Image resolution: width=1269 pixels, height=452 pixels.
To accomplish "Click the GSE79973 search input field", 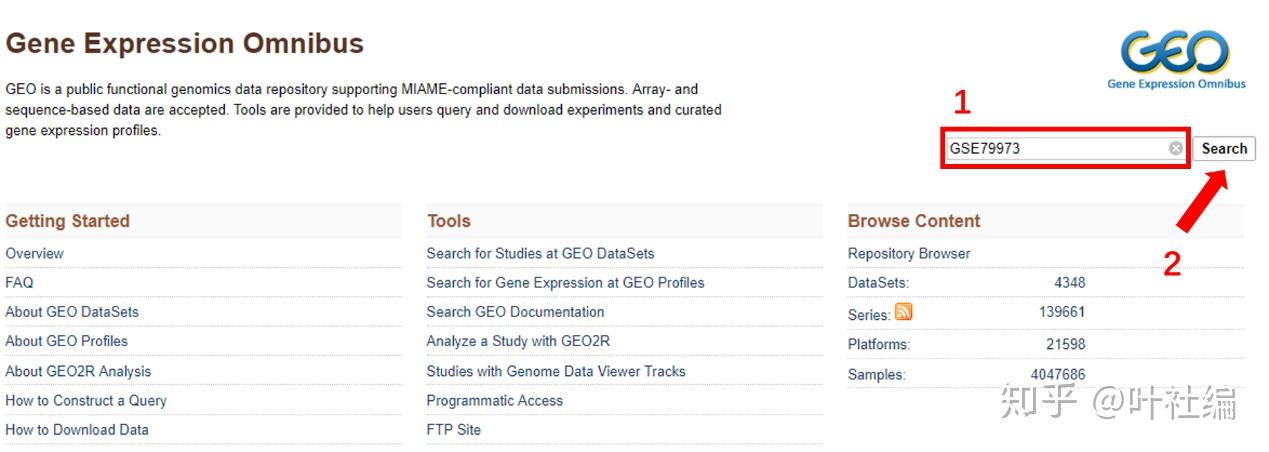I will (x=1055, y=149).
